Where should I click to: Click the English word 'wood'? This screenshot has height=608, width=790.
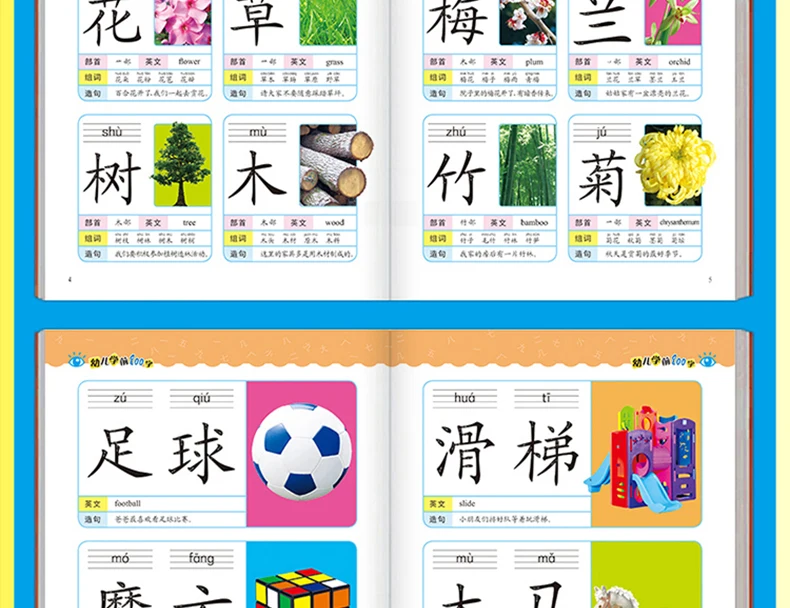coord(335,223)
